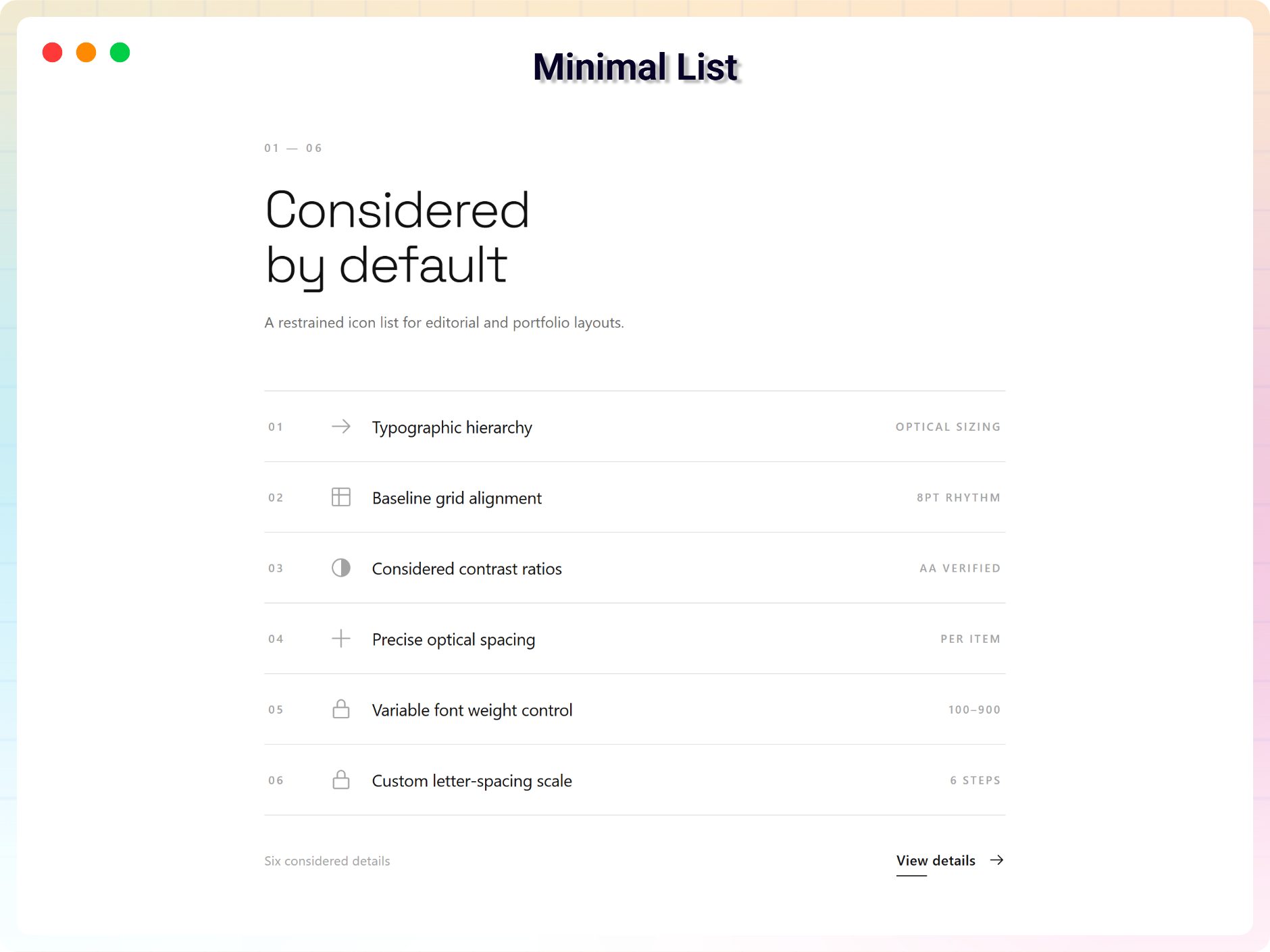Click the red close window dot
1270x952 pixels.
[x=53, y=53]
